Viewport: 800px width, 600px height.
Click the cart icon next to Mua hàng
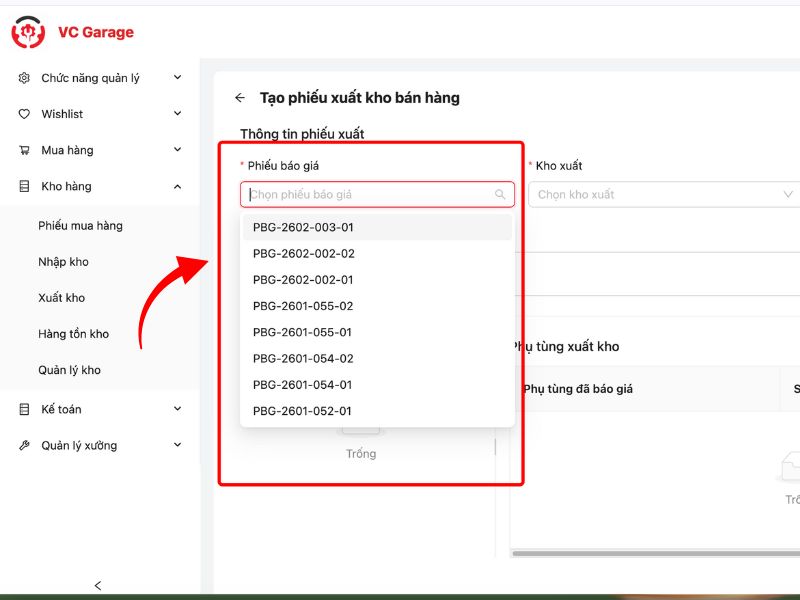point(25,150)
